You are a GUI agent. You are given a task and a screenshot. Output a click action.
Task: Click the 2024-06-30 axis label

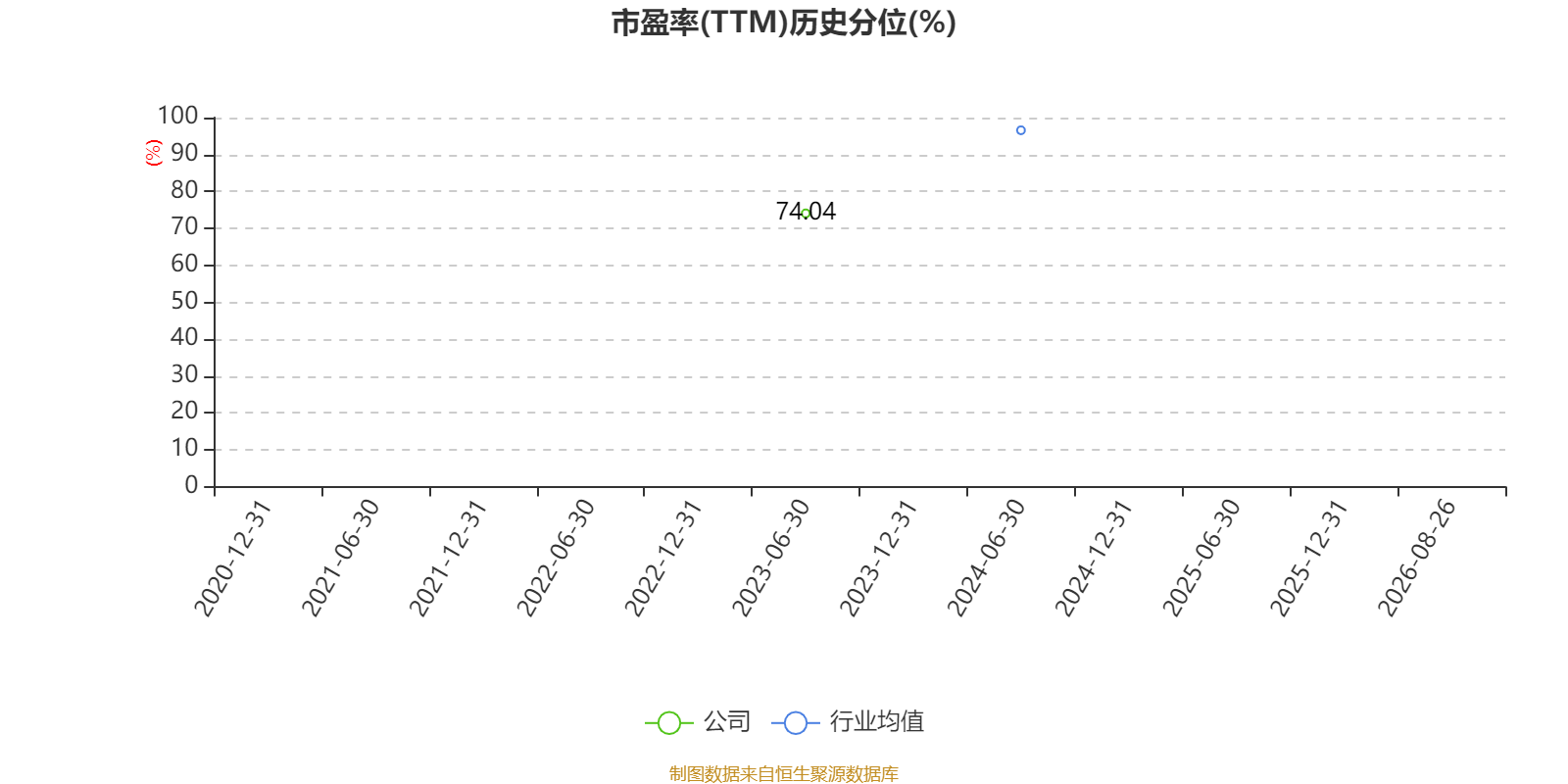point(986,558)
